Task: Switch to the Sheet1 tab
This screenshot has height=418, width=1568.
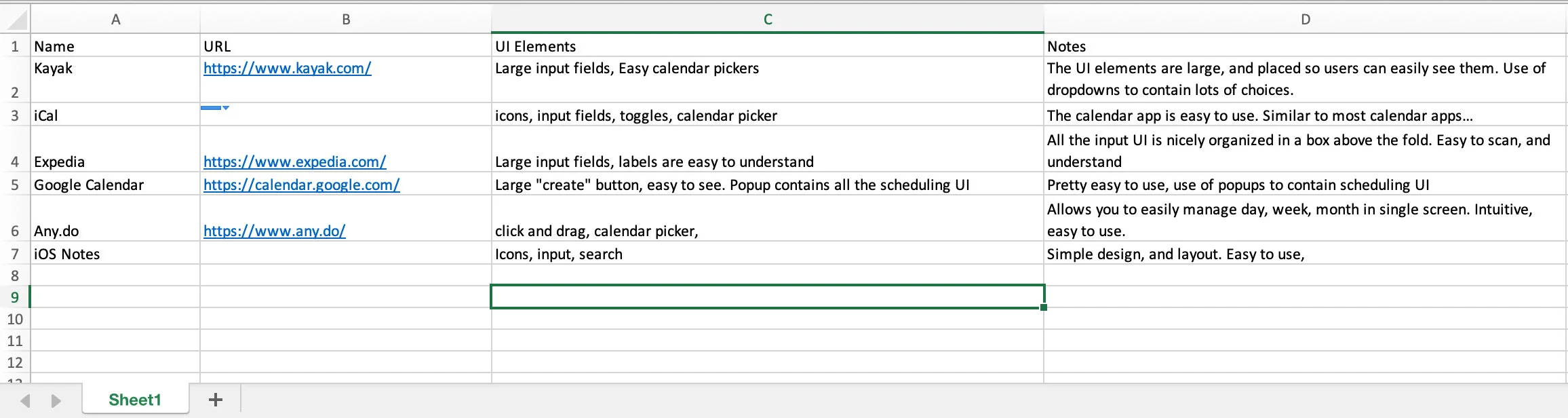Action: click(135, 400)
